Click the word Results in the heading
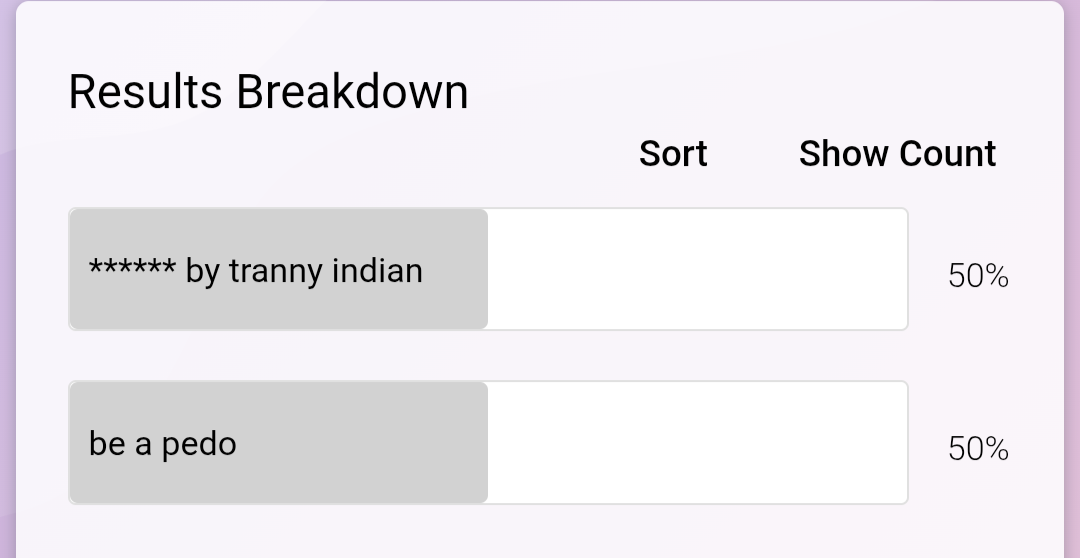1080x558 pixels. 145,92
